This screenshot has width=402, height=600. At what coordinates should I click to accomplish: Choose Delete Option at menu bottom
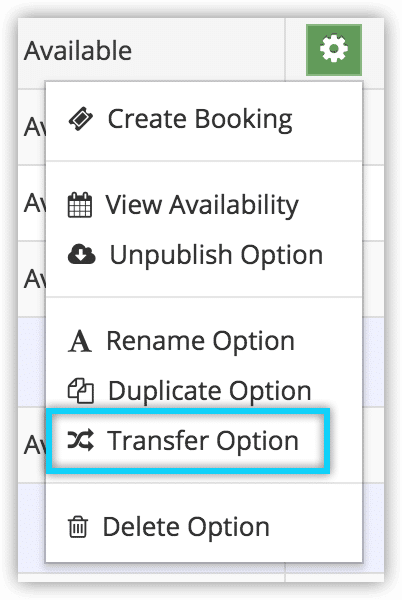pyautogui.click(x=204, y=527)
